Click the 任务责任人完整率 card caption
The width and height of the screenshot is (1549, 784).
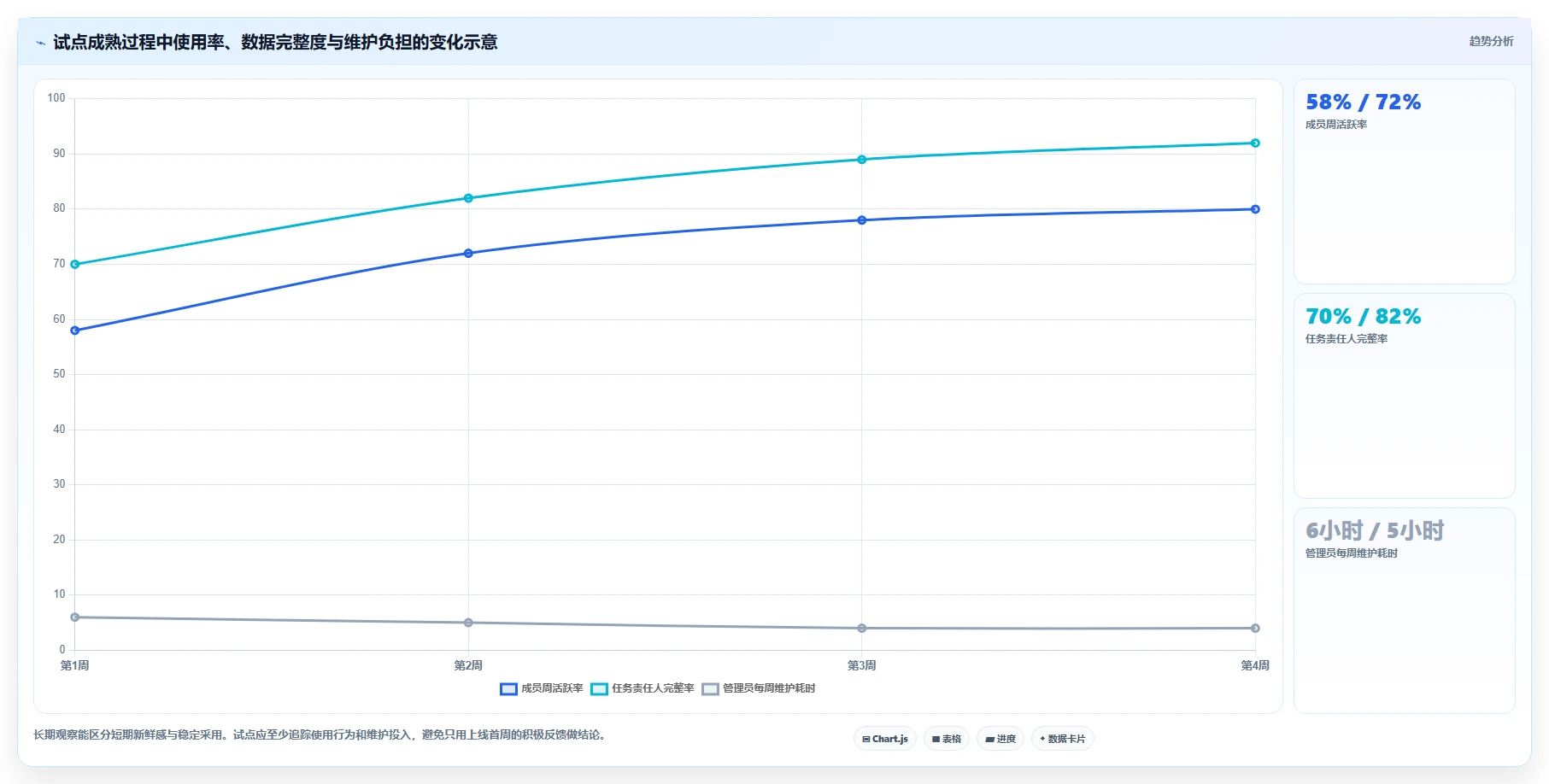pyautogui.click(x=1347, y=339)
